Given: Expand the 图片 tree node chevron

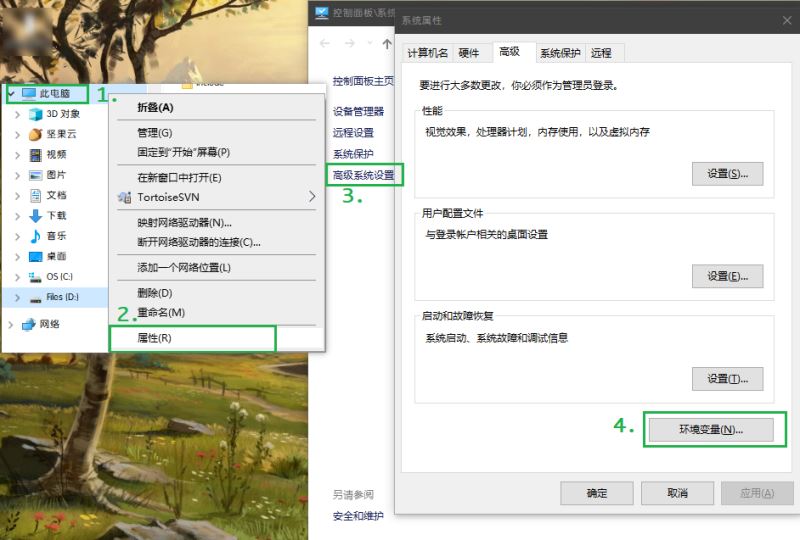Looking at the screenshot, I should [x=17, y=175].
